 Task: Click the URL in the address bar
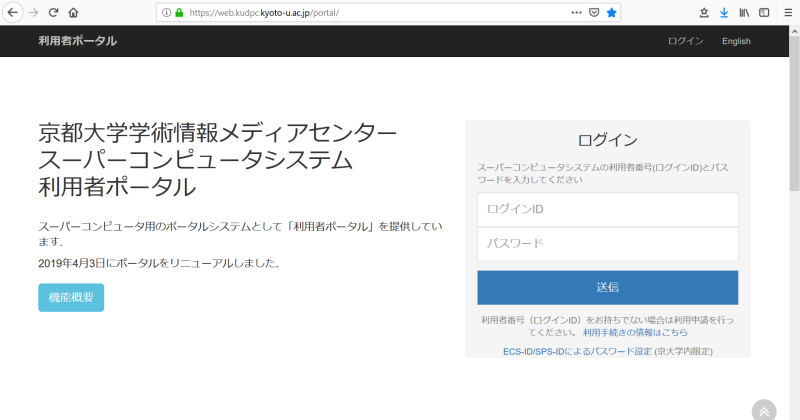coord(264,13)
